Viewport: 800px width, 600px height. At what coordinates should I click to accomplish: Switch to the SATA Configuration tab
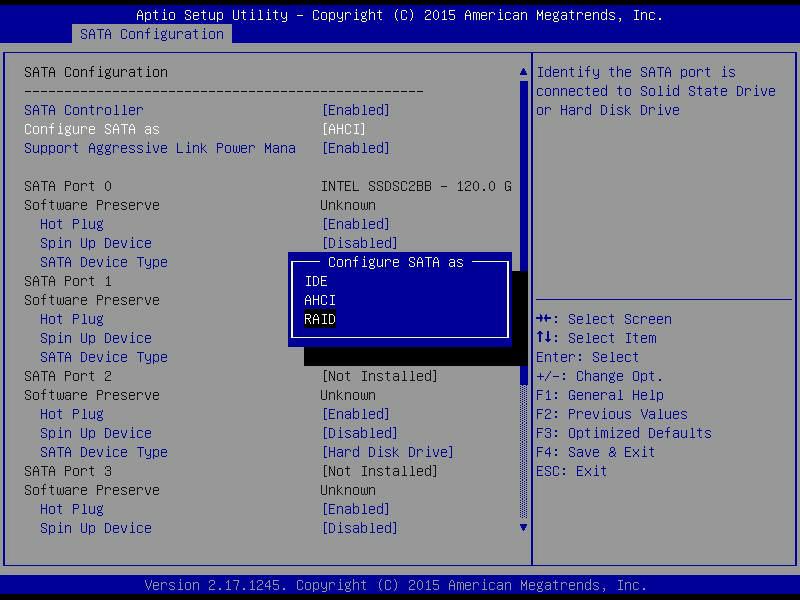(151, 33)
